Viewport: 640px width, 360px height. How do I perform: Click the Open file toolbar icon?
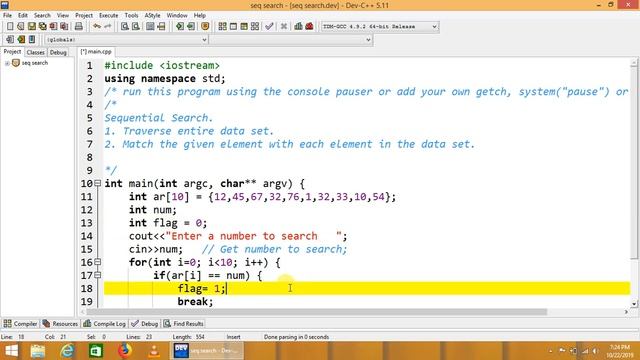[20, 27]
